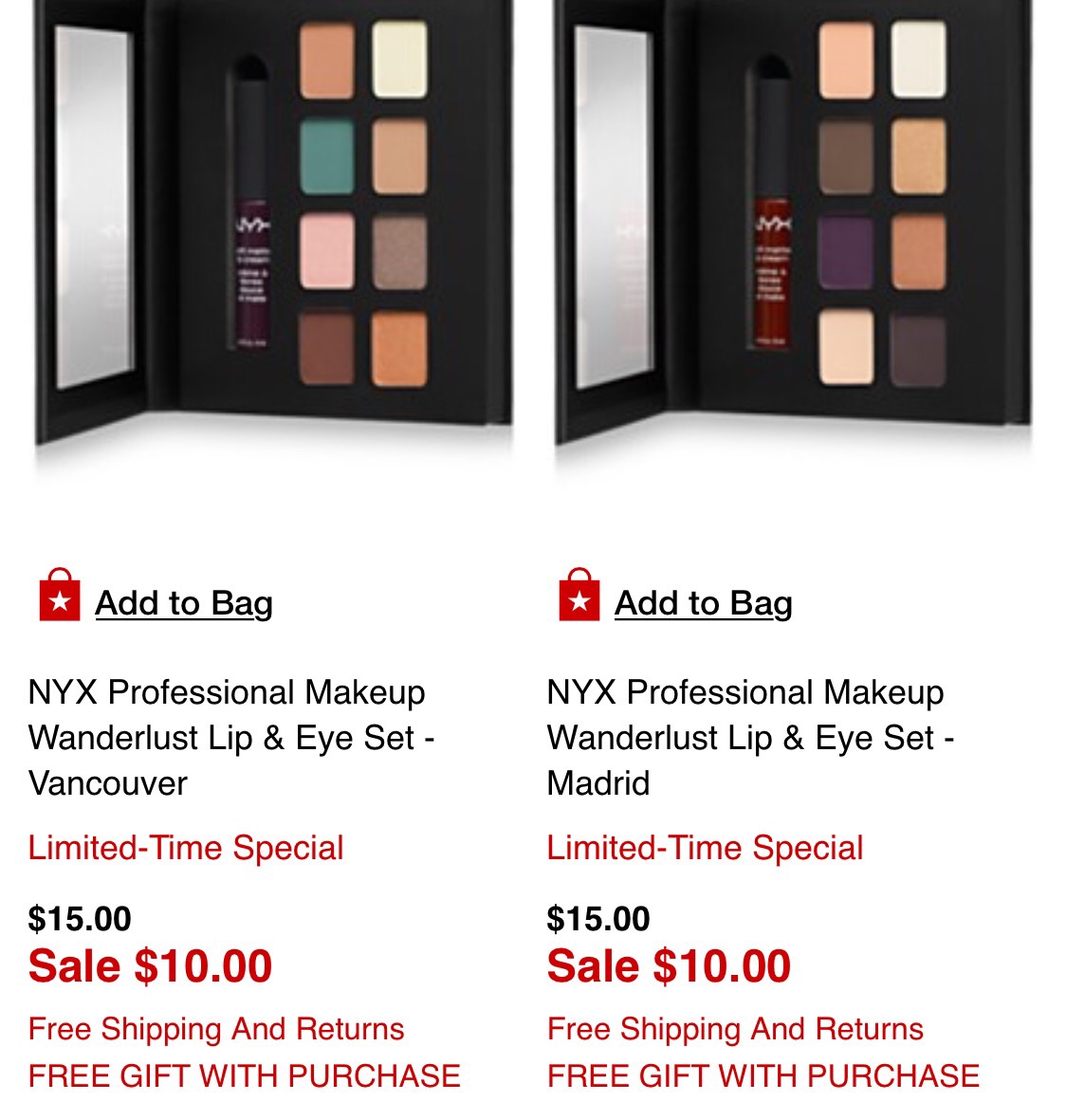Click the red shopping bag icon for Vancouver
The image size is (1066, 1120).
click(60, 595)
